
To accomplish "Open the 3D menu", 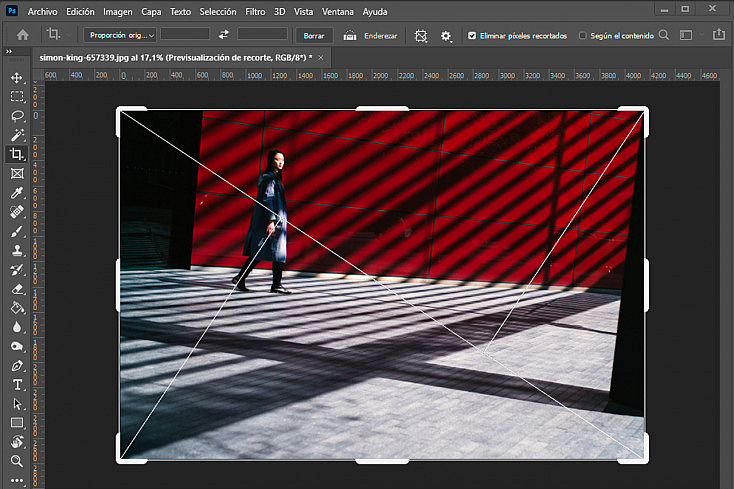I will coord(279,12).
